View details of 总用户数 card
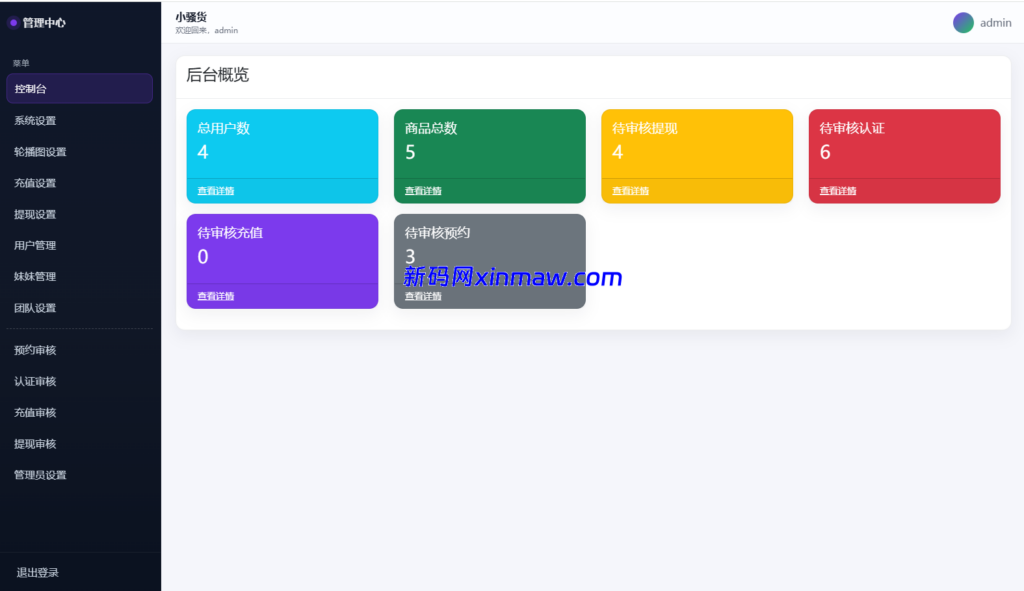1024x591 pixels. pyautogui.click(x=216, y=191)
